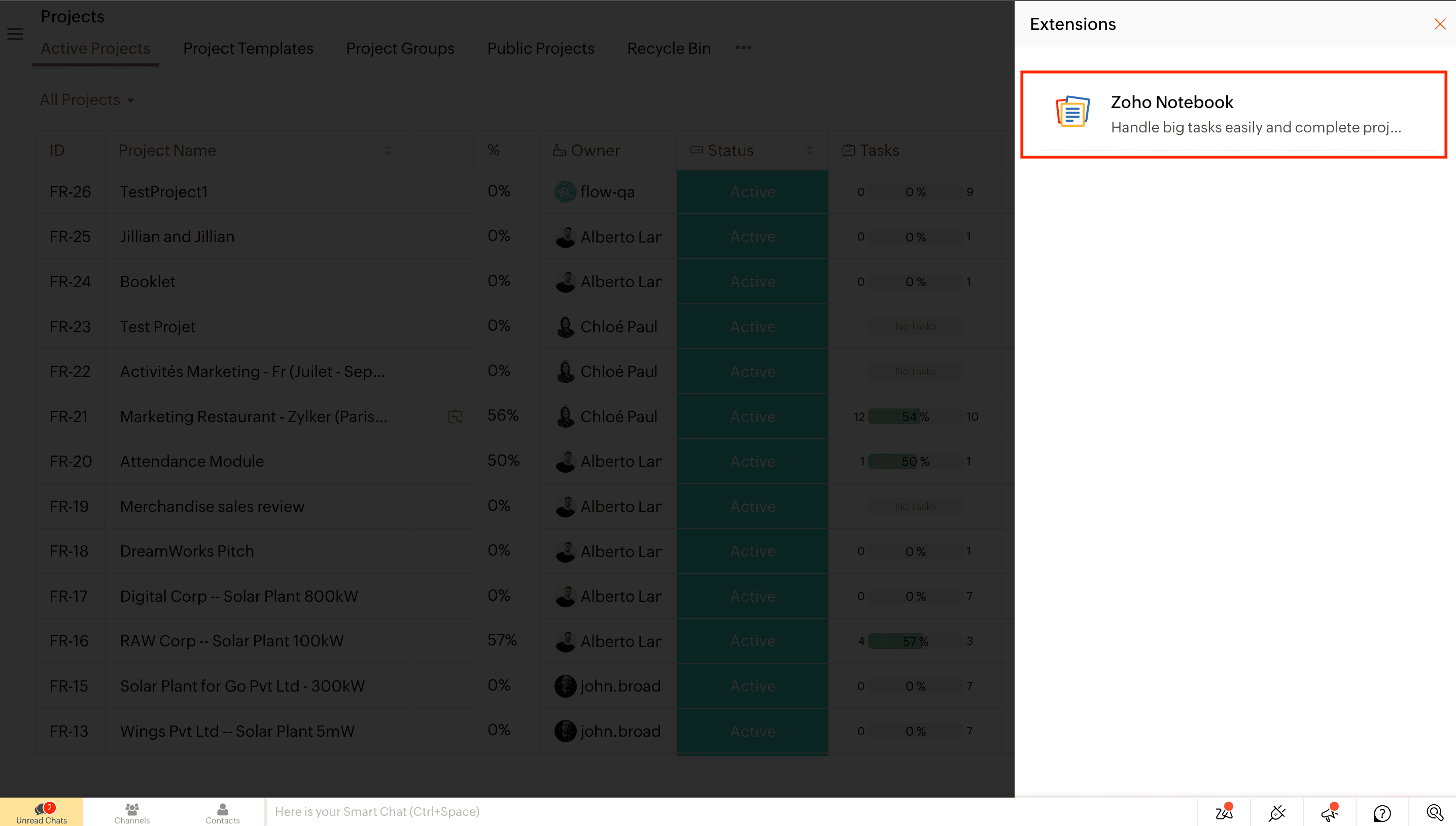1456x826 pixels.
Task: Click the 54% task progress bar for FR-21
Action: [x=916, y=417]
